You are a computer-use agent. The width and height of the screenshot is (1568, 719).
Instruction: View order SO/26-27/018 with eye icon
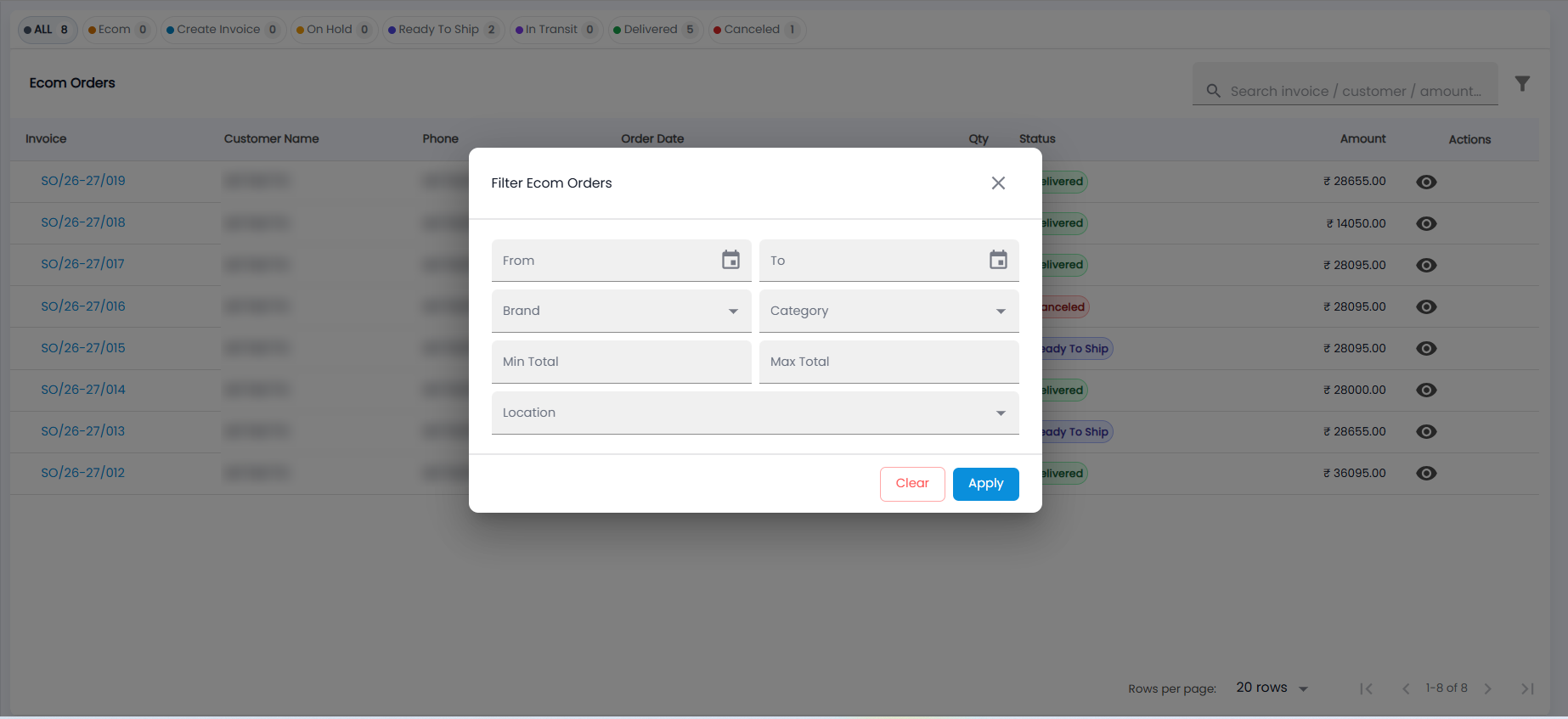[x=1426, y=223]
